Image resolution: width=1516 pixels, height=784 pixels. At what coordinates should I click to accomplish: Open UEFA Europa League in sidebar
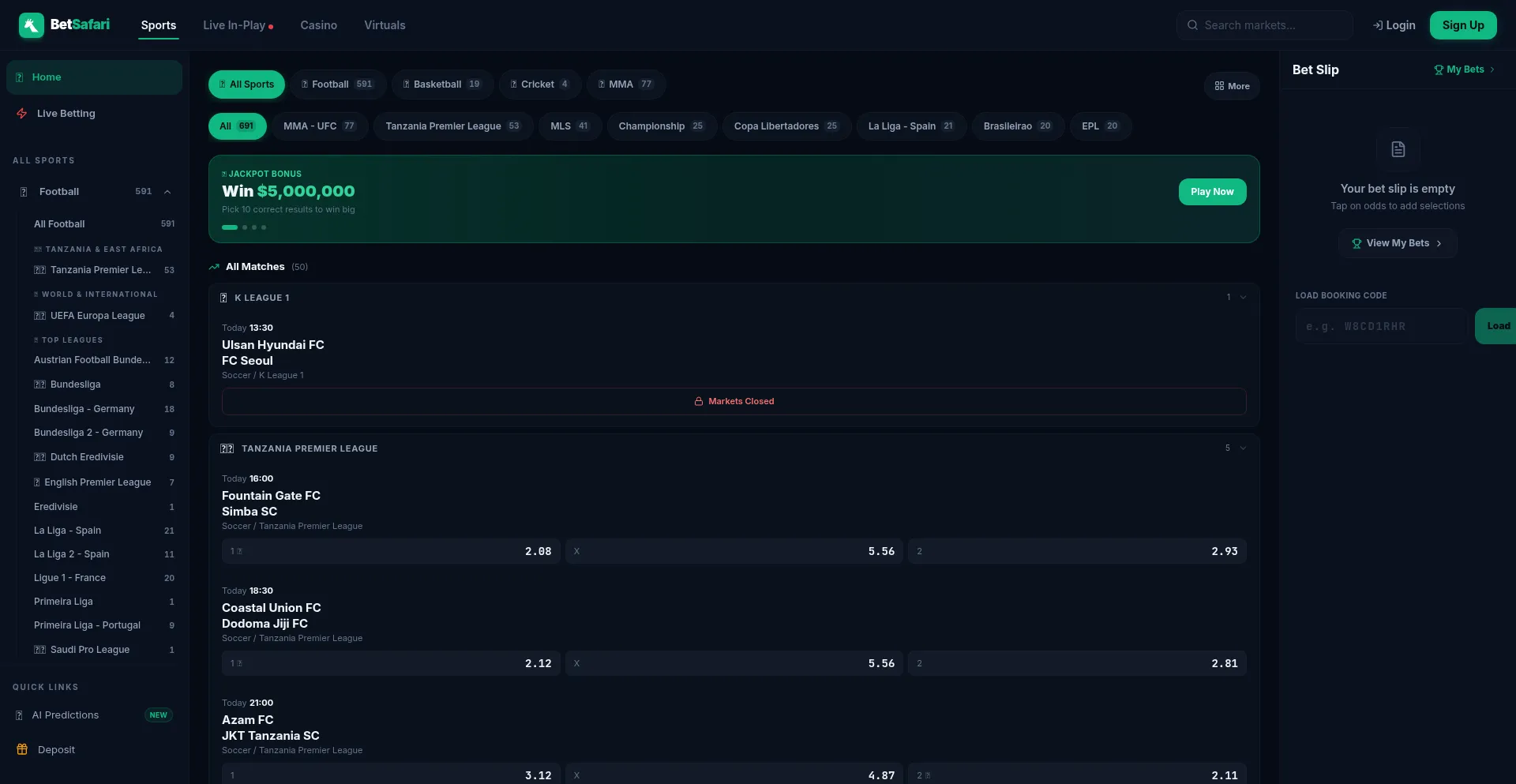[x=104, y=316]
